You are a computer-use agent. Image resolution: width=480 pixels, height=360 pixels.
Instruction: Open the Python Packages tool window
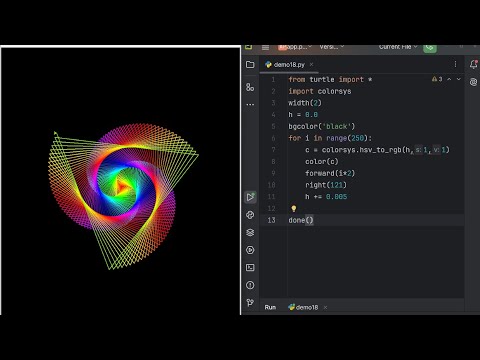250,215
